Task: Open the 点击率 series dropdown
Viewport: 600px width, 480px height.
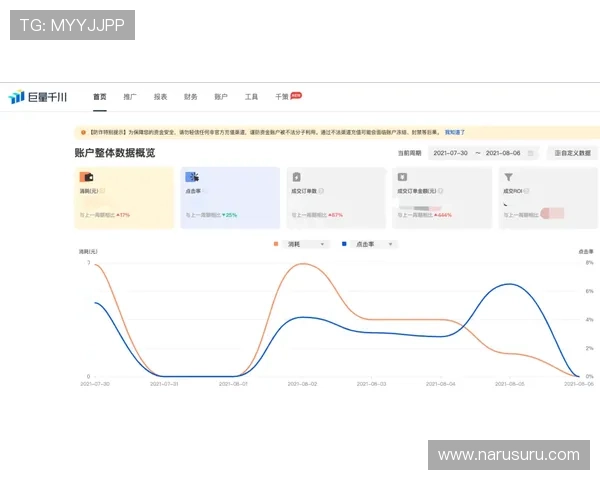Action: [x=374, y=244]
